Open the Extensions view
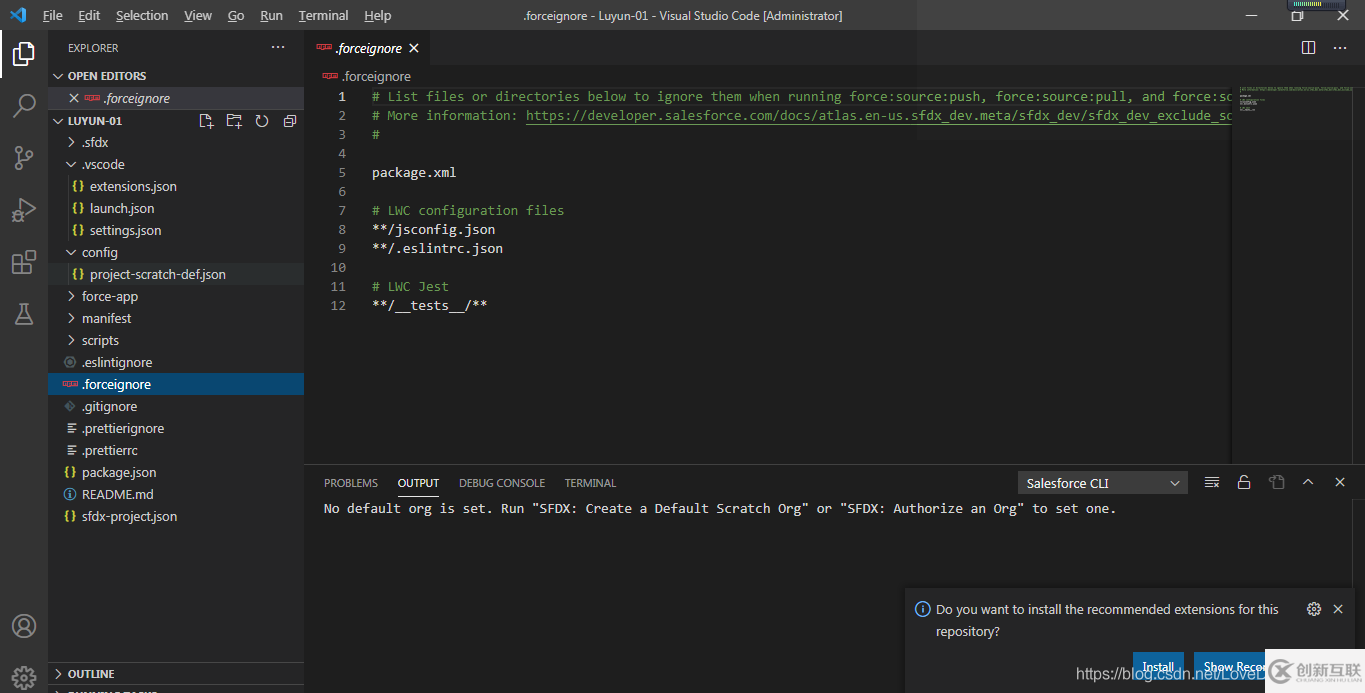The height and width of the screenshot is (693, 1365). click(x=22, y=262)
